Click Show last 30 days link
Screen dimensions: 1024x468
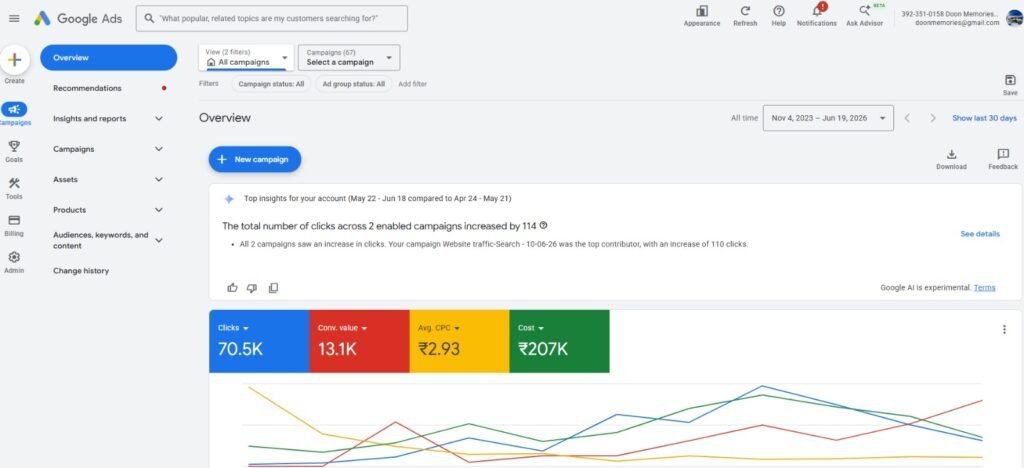tap(984, 118)
